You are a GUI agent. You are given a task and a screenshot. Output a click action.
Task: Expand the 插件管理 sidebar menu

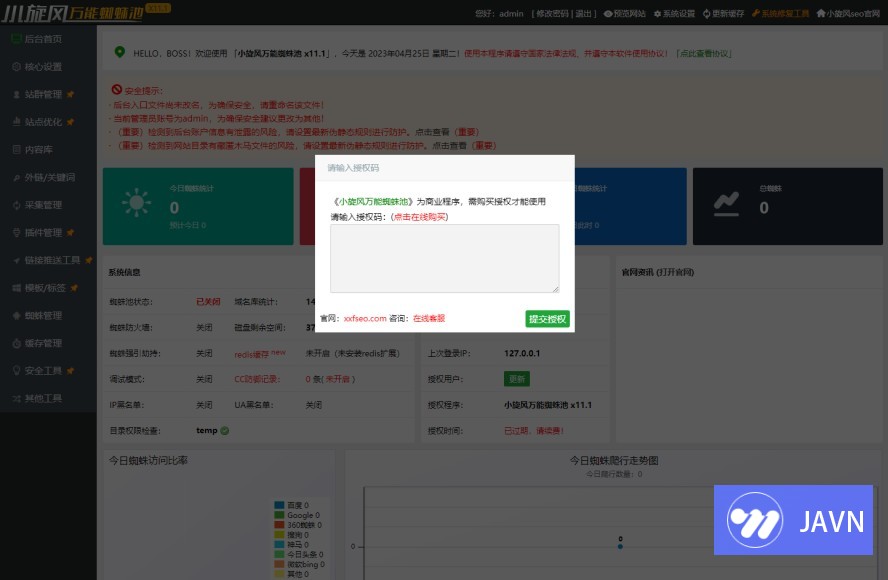[x=43, y=233]
